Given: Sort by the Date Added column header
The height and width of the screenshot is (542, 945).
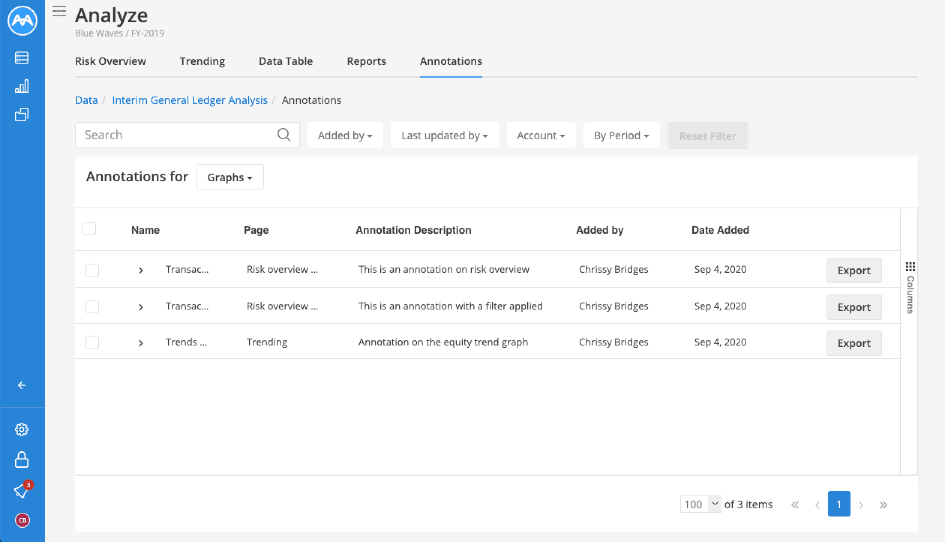Looking at the screenshot, I should pos(720,230).
